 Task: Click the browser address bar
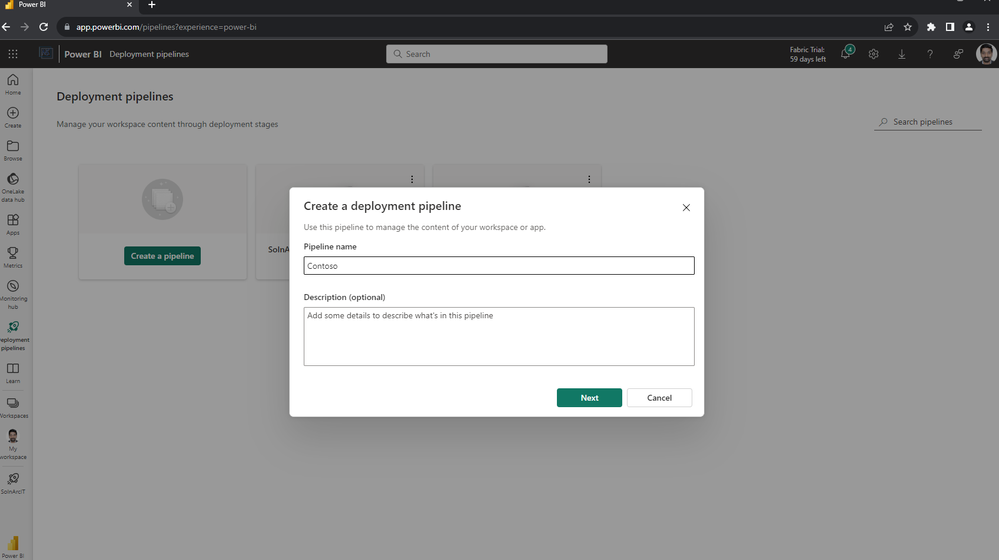[x=471, y=27]
